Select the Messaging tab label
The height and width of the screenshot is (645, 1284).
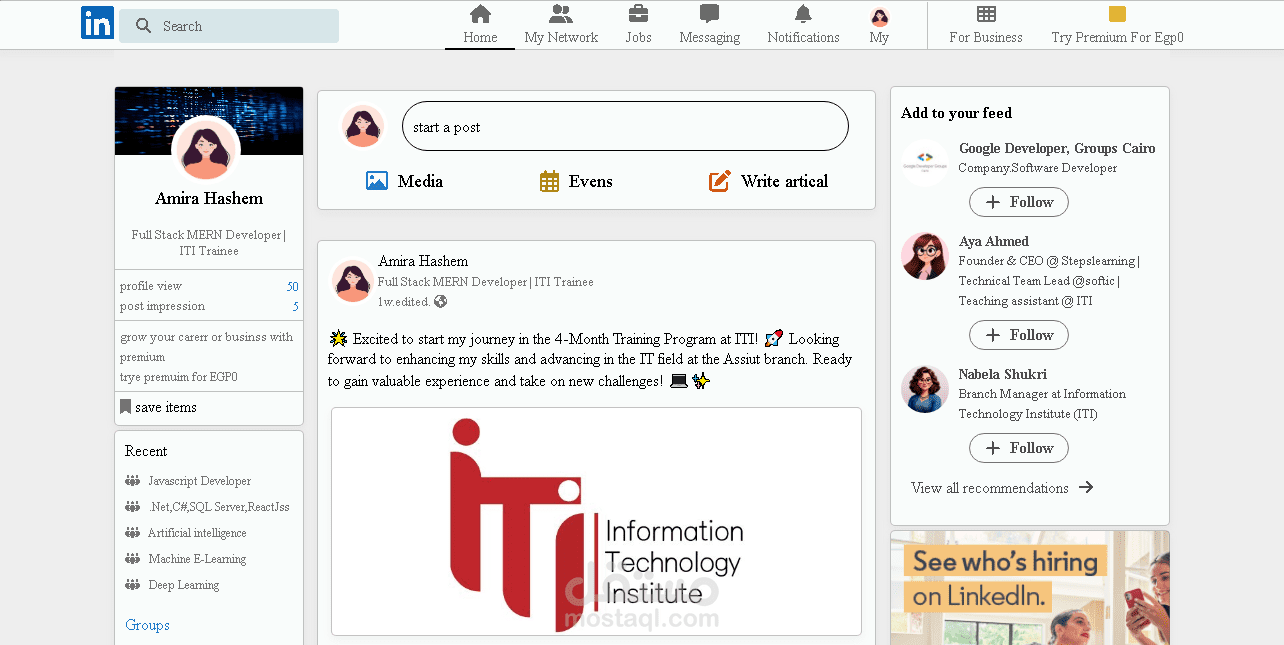click(x=709, y=37)
